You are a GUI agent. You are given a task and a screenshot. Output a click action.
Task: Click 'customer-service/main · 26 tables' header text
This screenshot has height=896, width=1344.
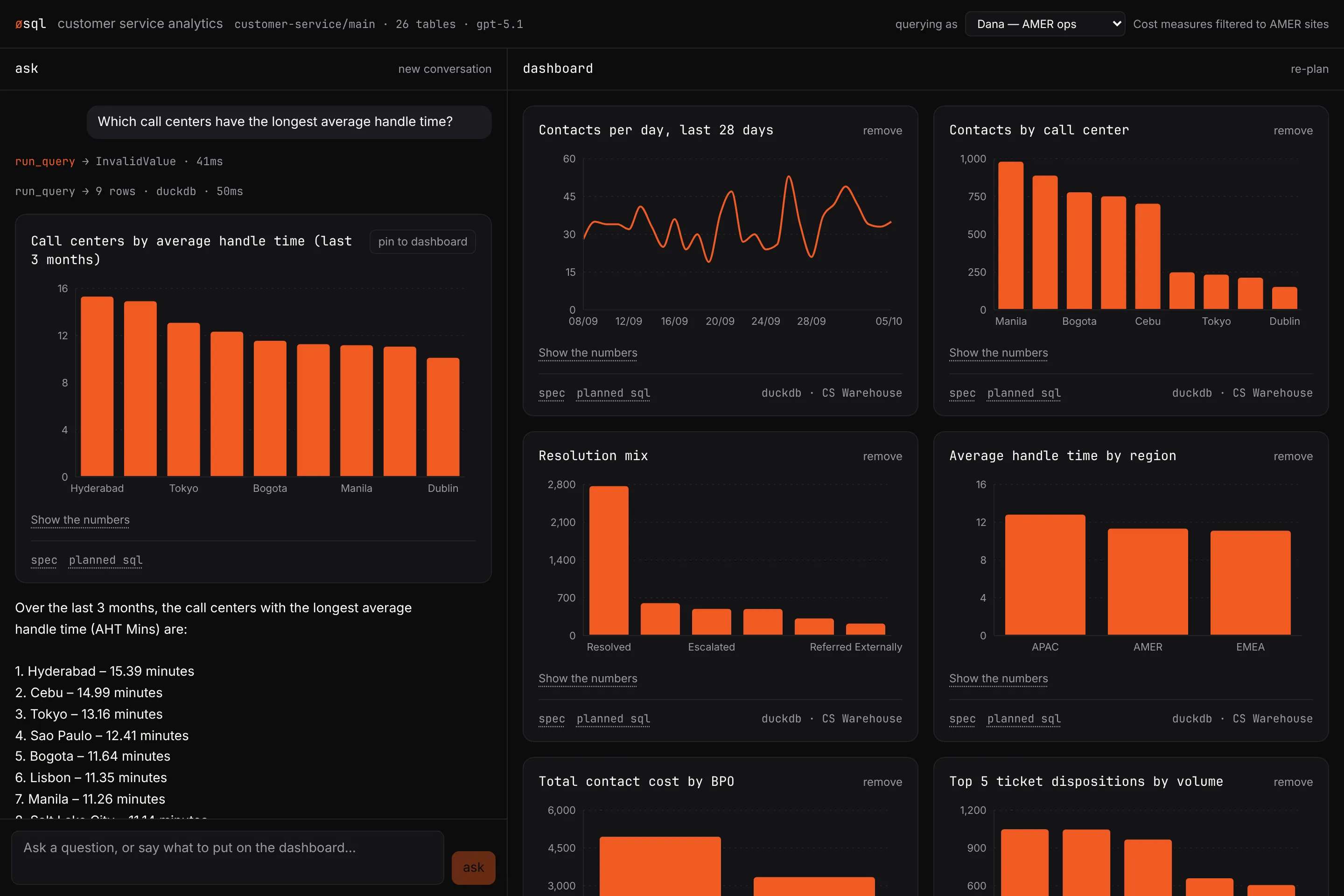[x=345, y=24]
